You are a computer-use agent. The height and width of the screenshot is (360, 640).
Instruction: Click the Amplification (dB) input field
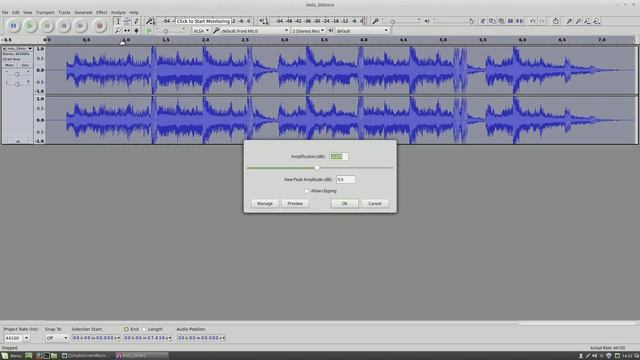pos(339,156)
